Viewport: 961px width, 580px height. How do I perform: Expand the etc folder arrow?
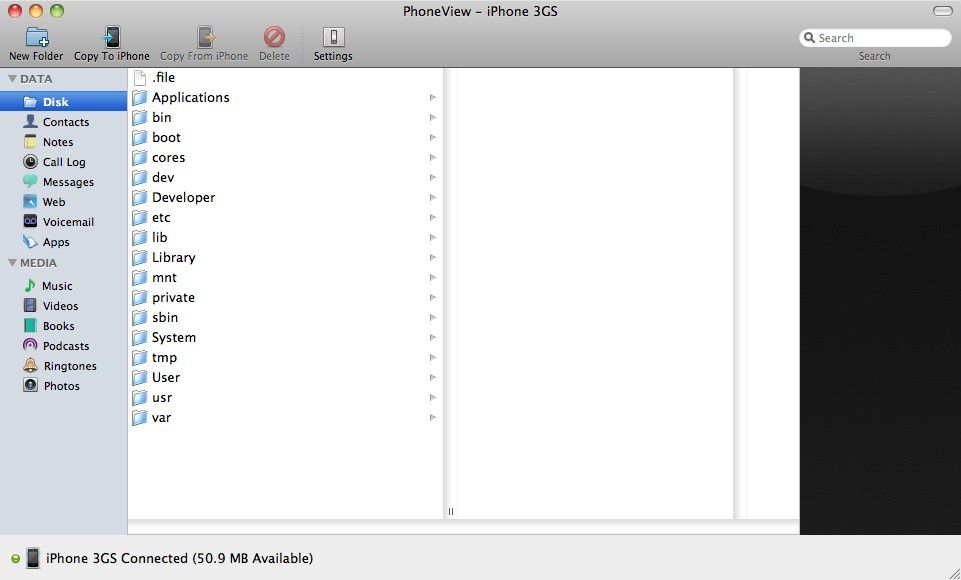click(433, 218)
